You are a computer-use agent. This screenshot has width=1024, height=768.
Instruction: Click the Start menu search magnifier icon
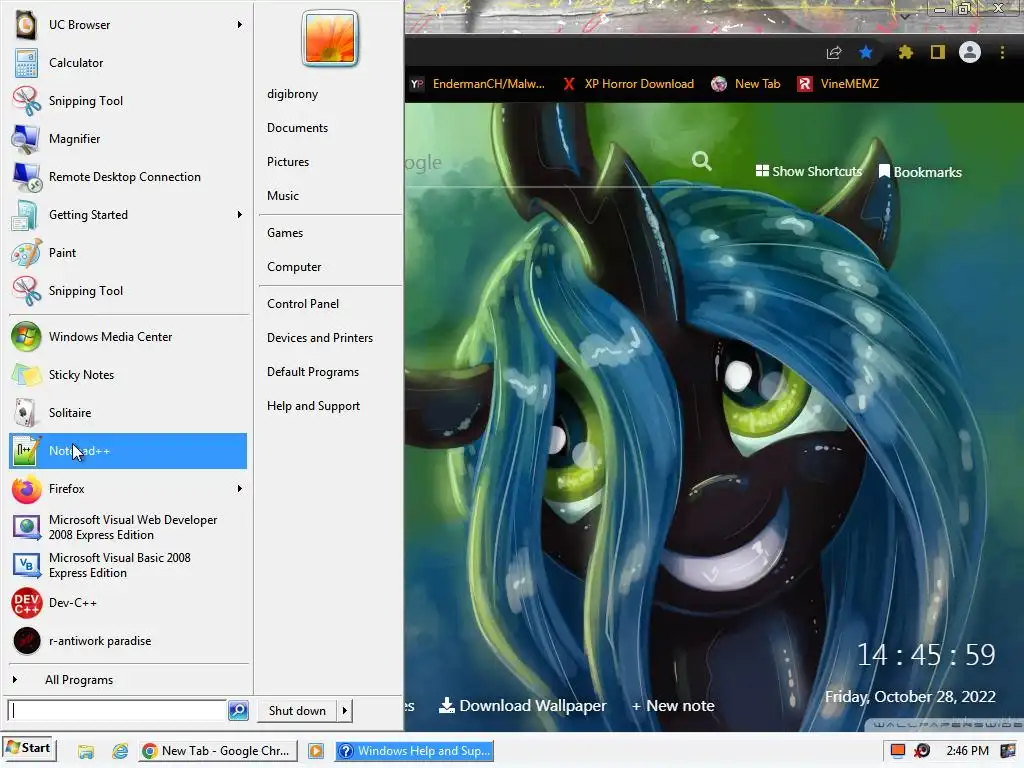[238, 711]
